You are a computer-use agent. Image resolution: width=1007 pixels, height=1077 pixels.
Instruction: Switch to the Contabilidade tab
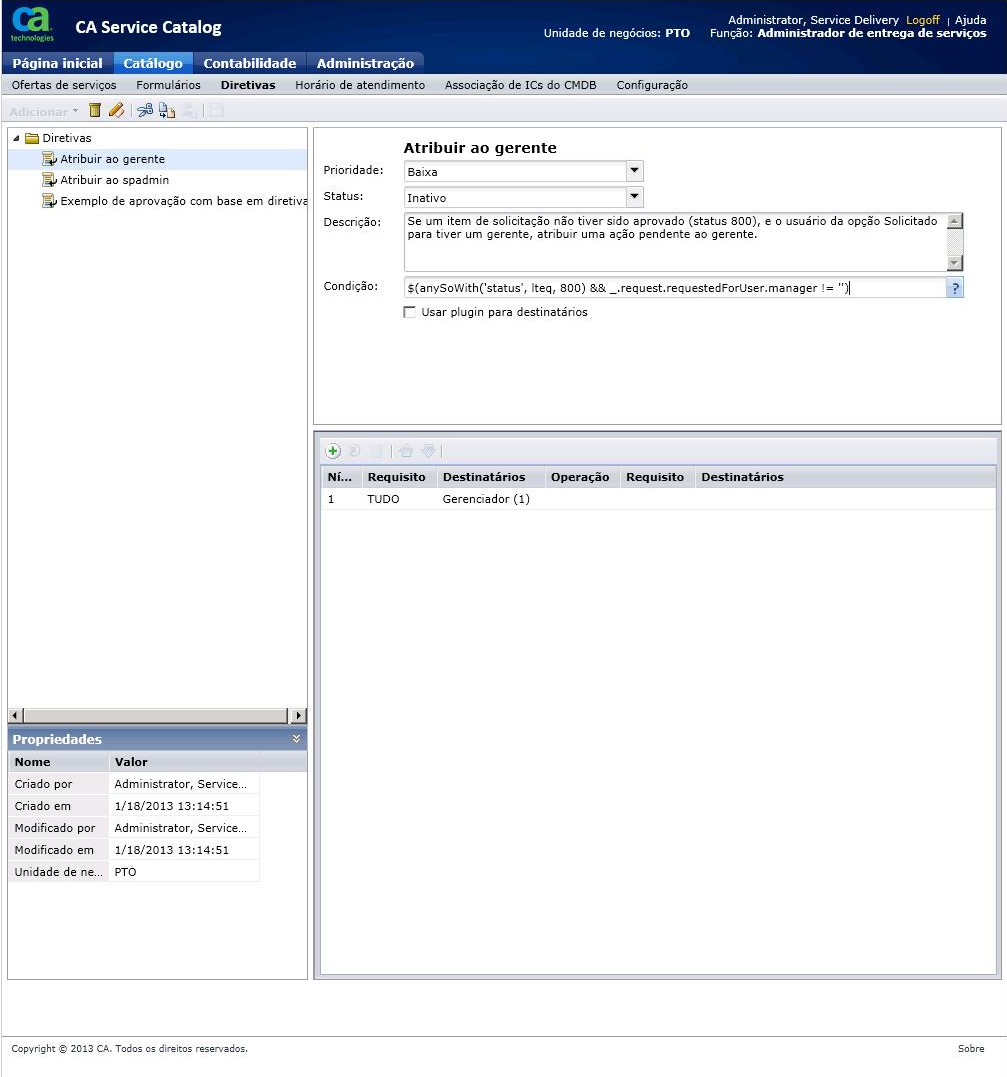[x=250, y=63]
